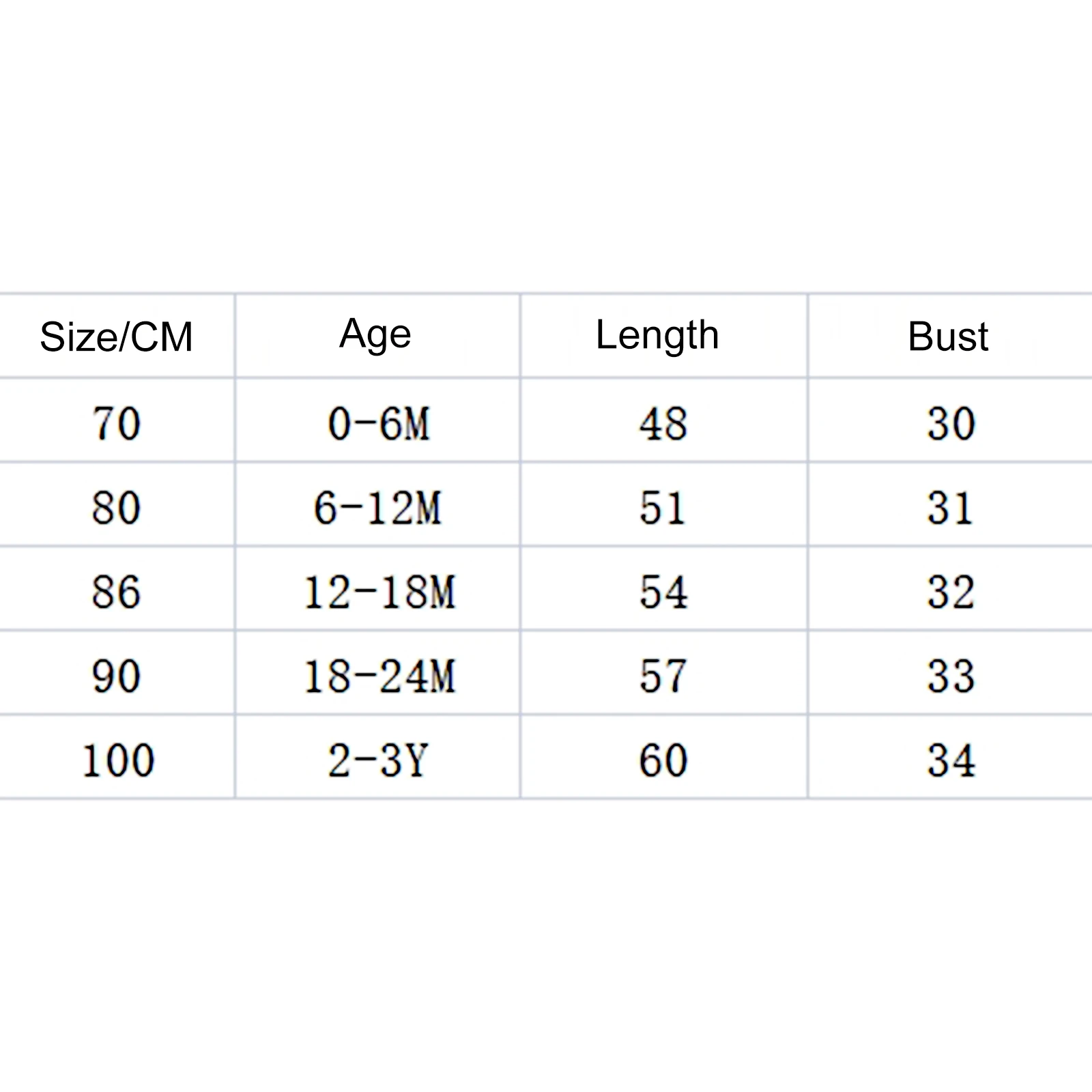Select the 2-3Y age cell
Image resolution: width=1092 pixels, height=1092 pixels.
pos(377,760)
